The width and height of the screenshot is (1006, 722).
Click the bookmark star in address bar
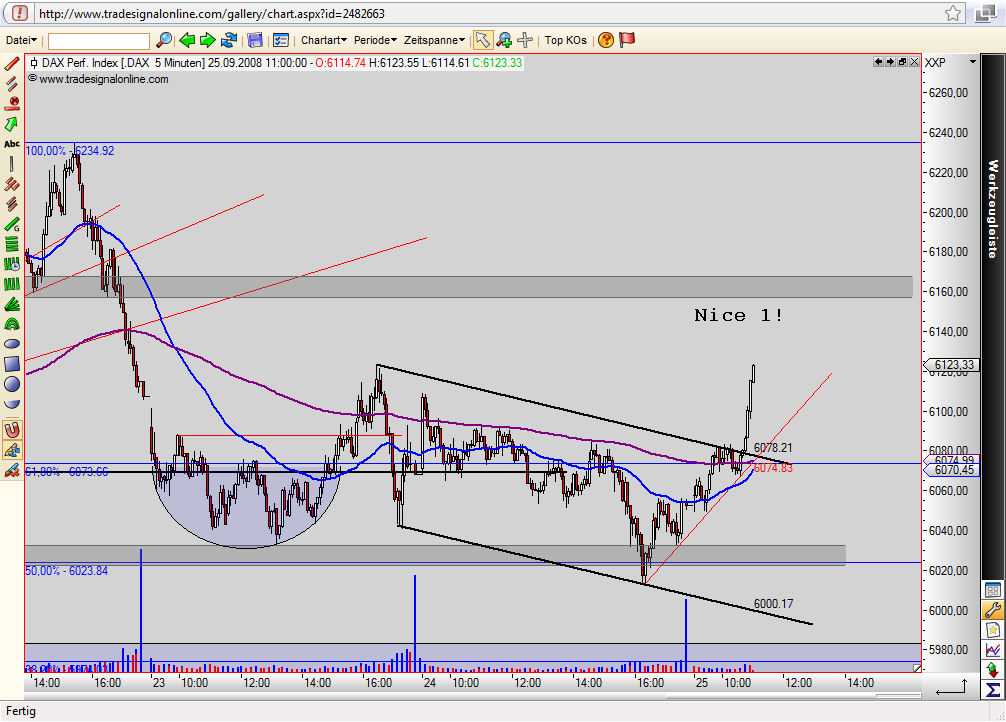pos(953,13)
